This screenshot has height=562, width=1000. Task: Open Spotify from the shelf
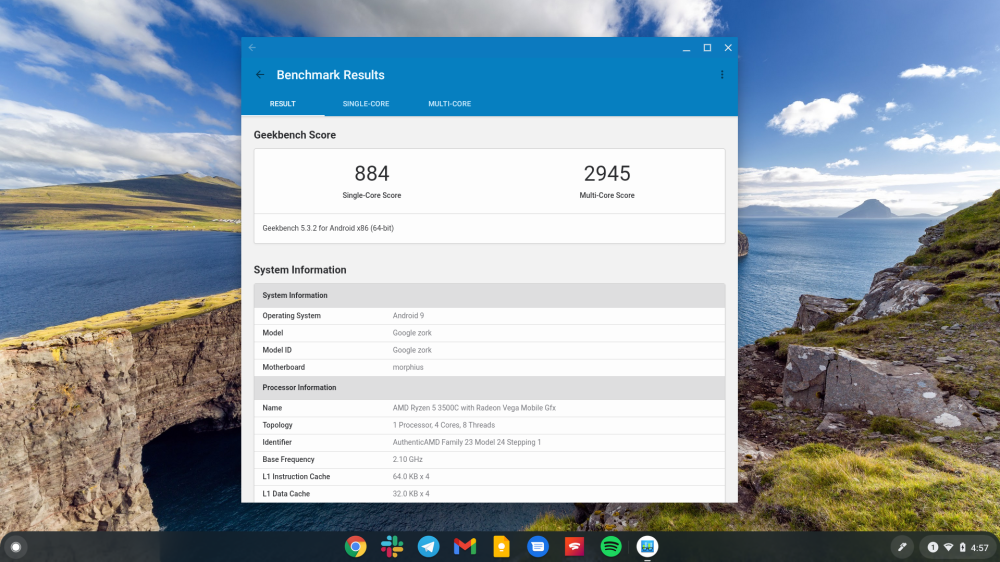pyautogui.click(x=610, y=547)
